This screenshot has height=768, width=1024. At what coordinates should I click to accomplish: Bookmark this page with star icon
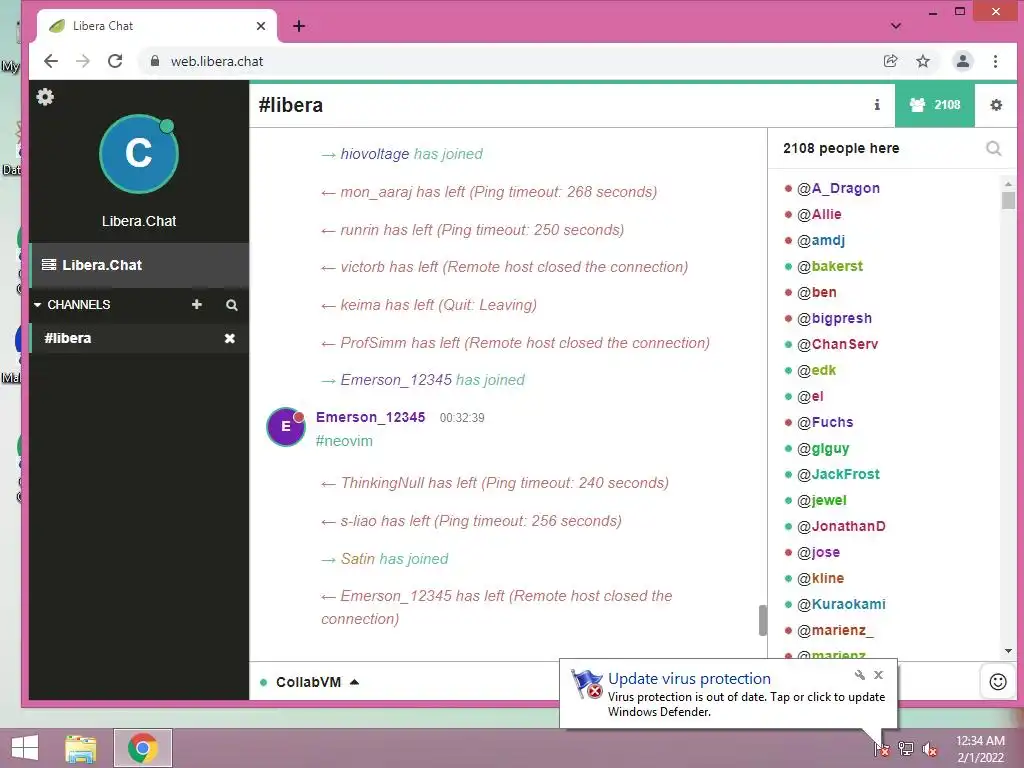pyautogui.click(x=923, y=61)
